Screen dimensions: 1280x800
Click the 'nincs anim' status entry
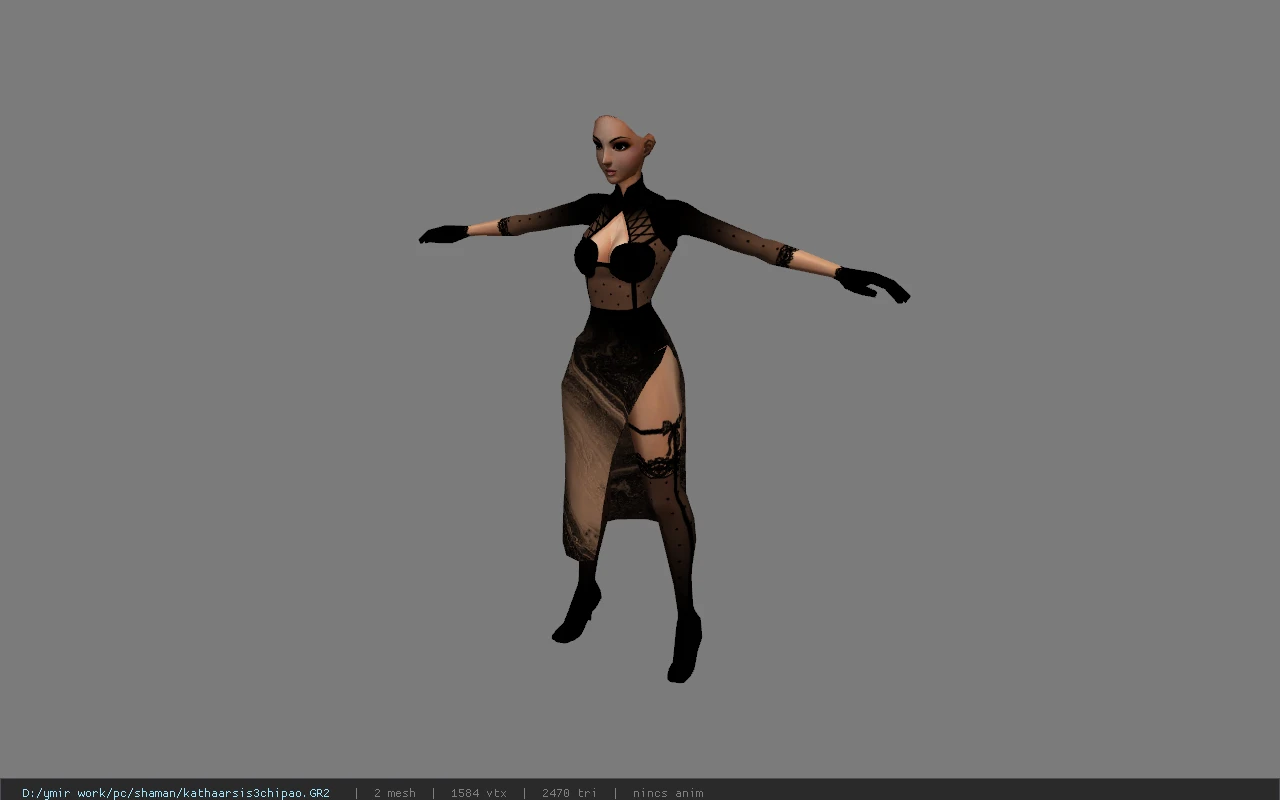(668, 793)
